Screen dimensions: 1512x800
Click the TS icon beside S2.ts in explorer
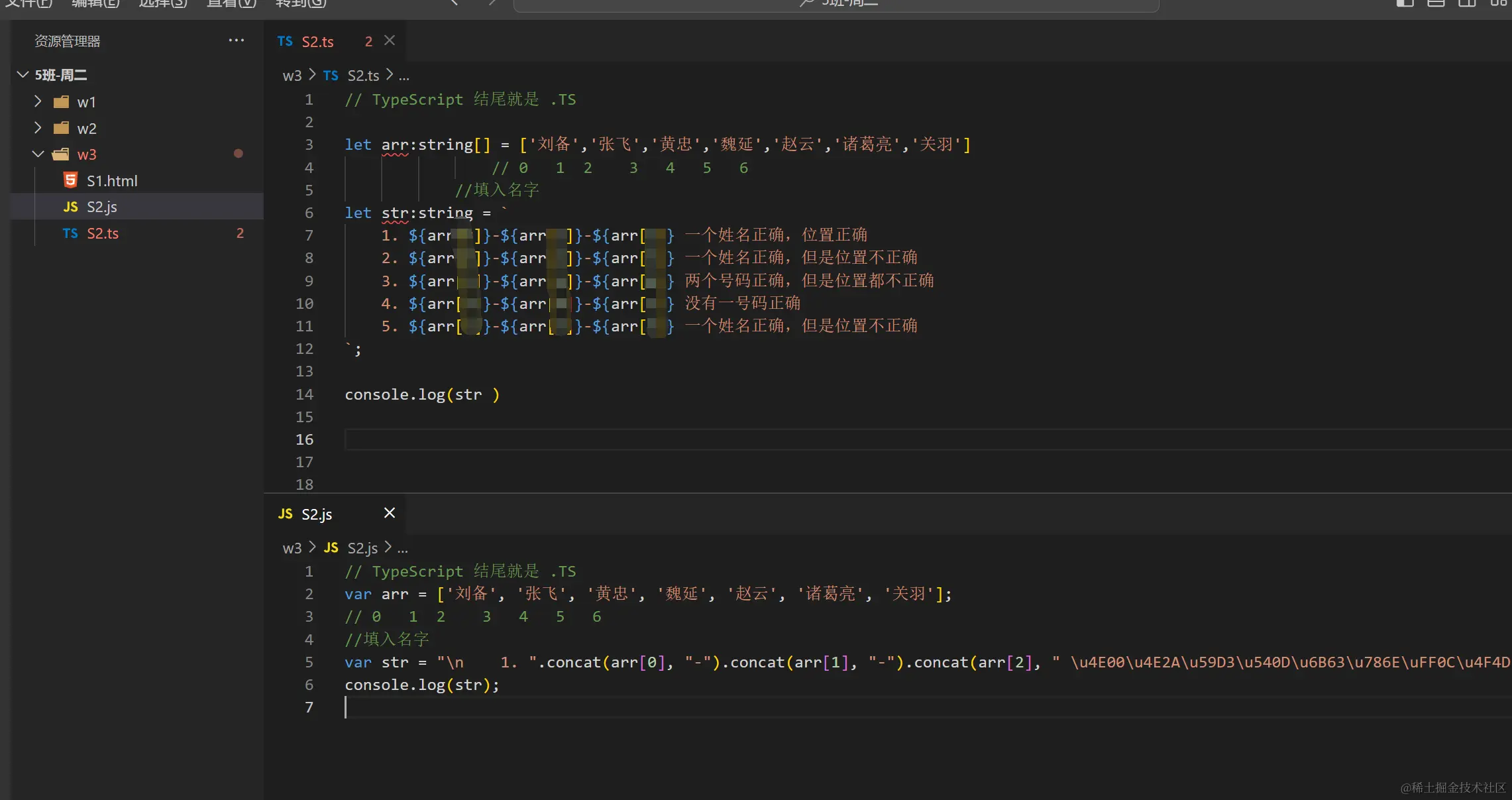click(x=70, y=233)
